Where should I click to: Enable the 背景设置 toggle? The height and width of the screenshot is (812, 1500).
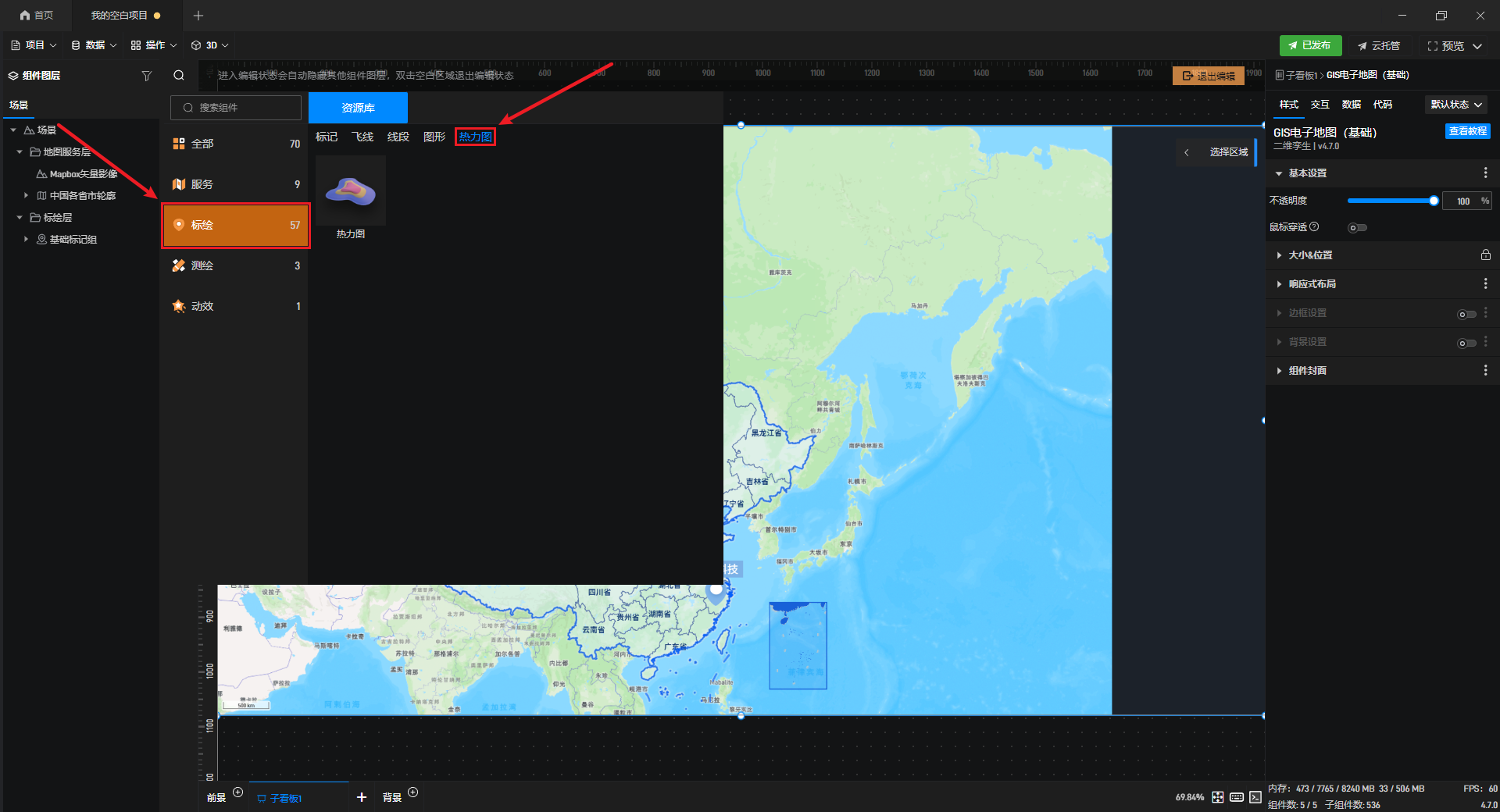click(x=1466, y=343)
